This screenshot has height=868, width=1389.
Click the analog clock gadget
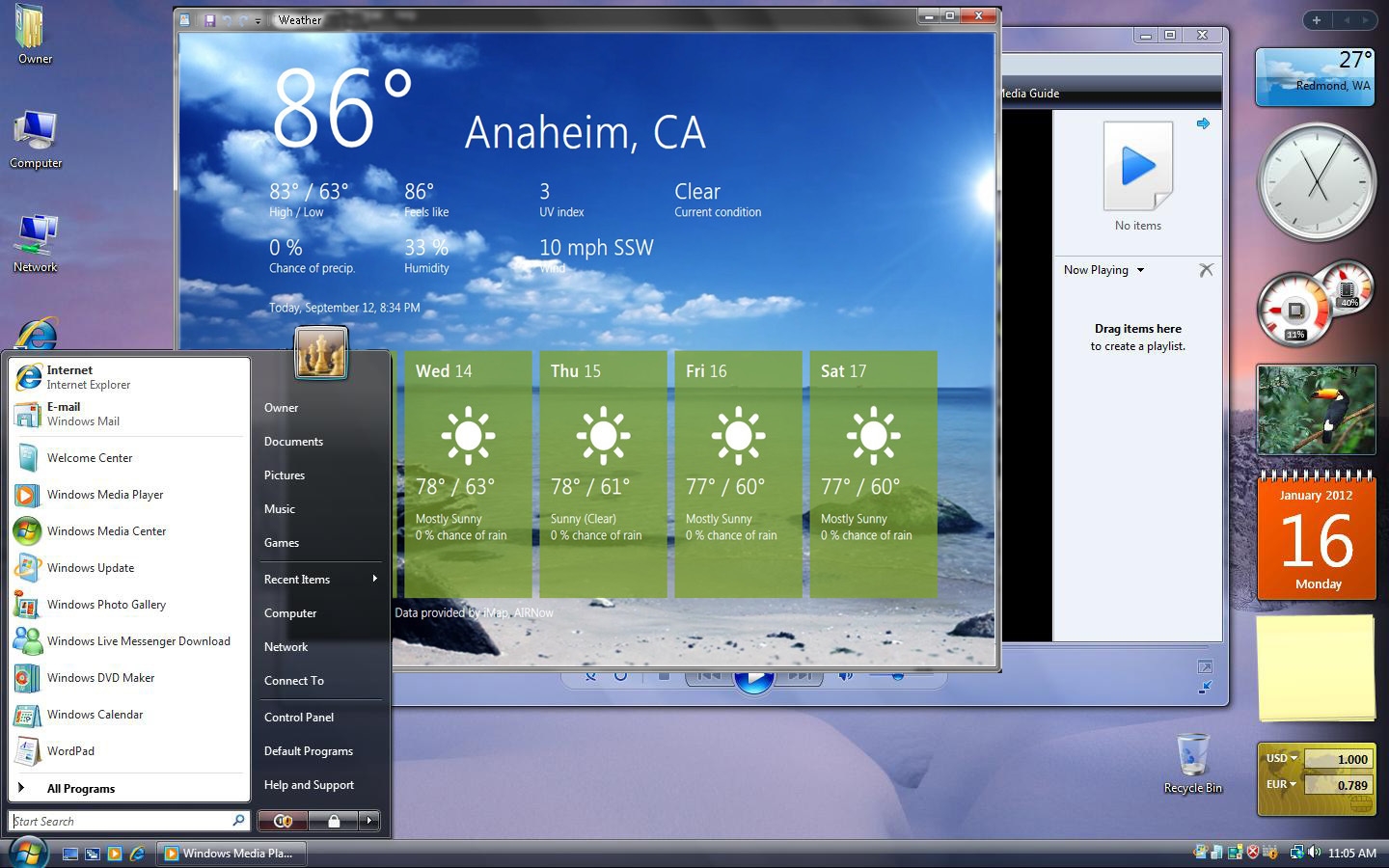tap(1317, 180)
